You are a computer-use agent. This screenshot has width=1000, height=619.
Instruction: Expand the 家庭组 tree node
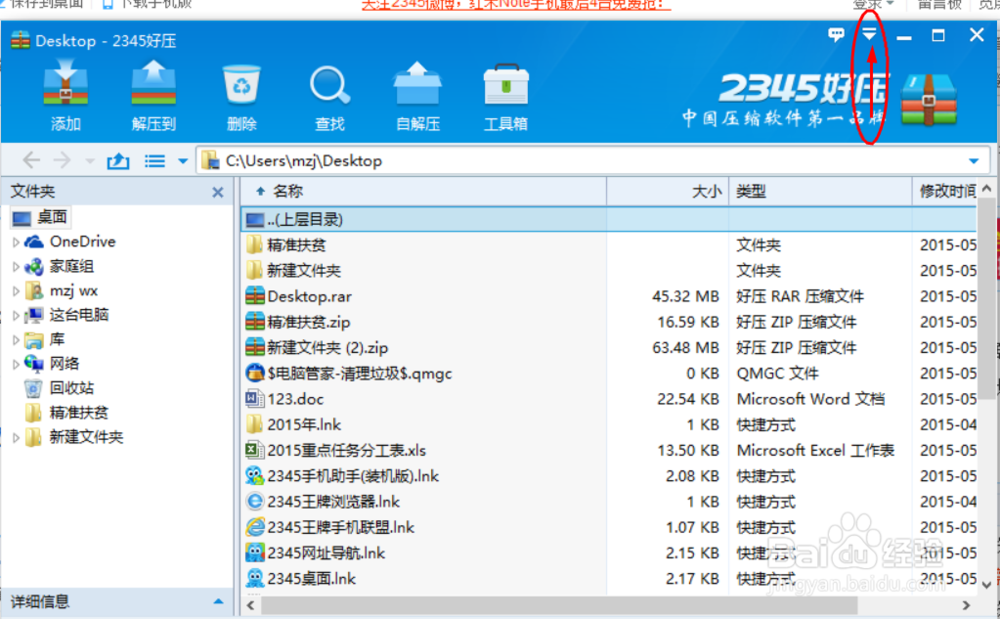click(x=16, y=266)
